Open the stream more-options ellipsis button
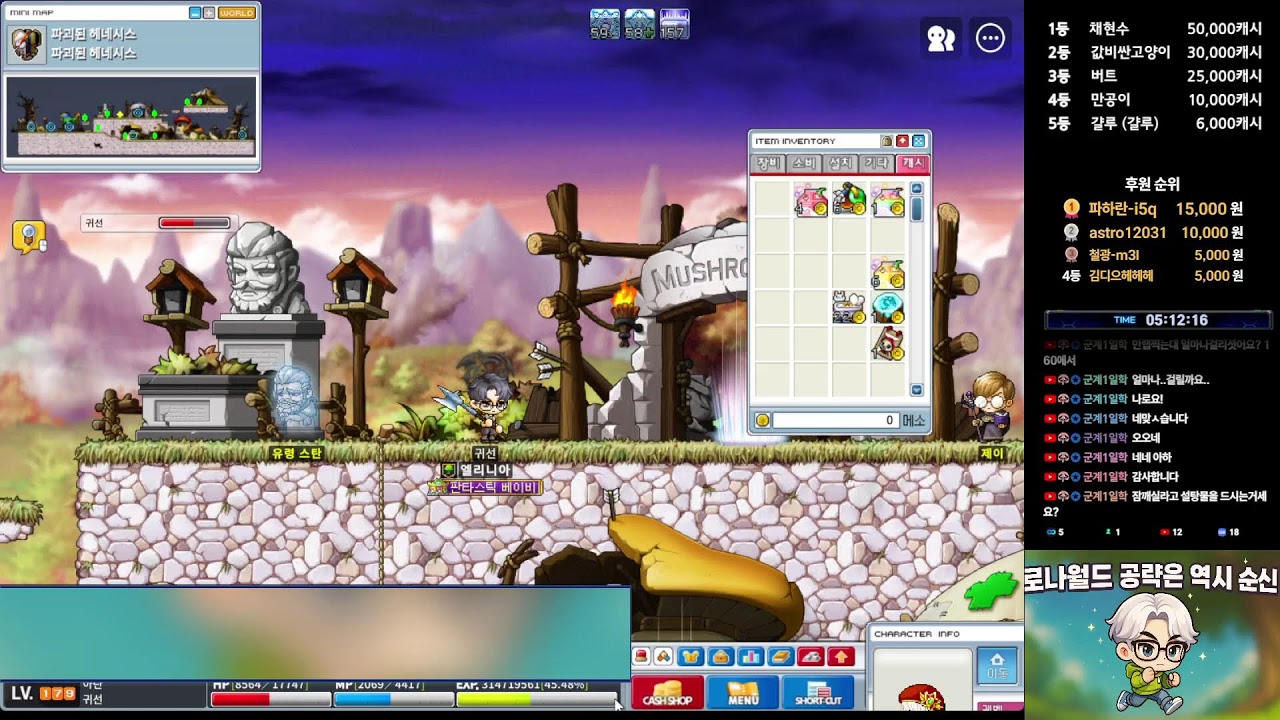1280x720 pixels. click(990, 38)
